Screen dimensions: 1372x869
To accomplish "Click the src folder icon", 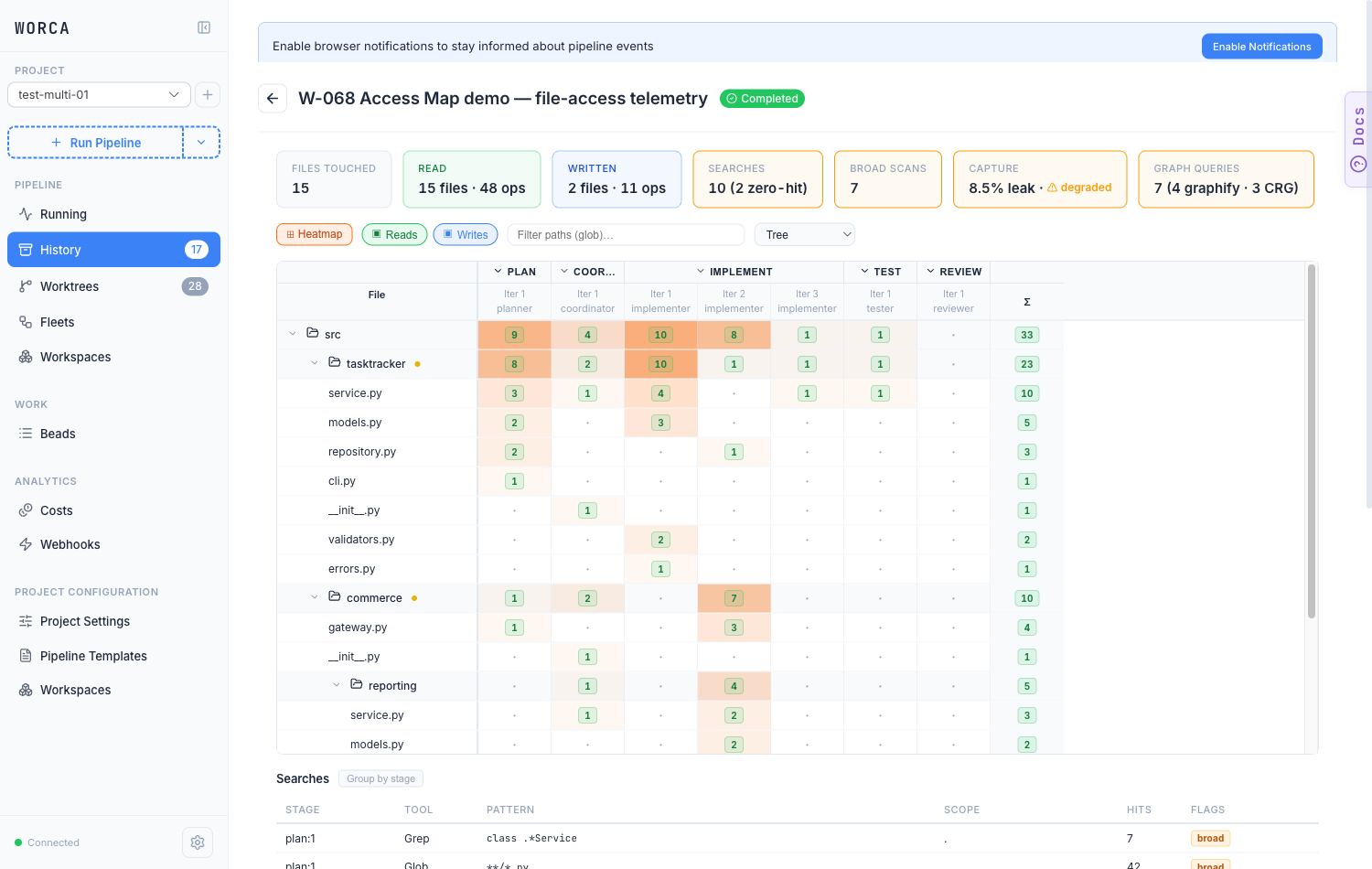I will 313,333.
